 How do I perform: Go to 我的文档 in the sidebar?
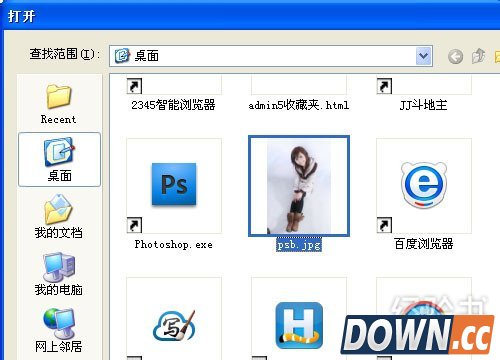[59, 217]
